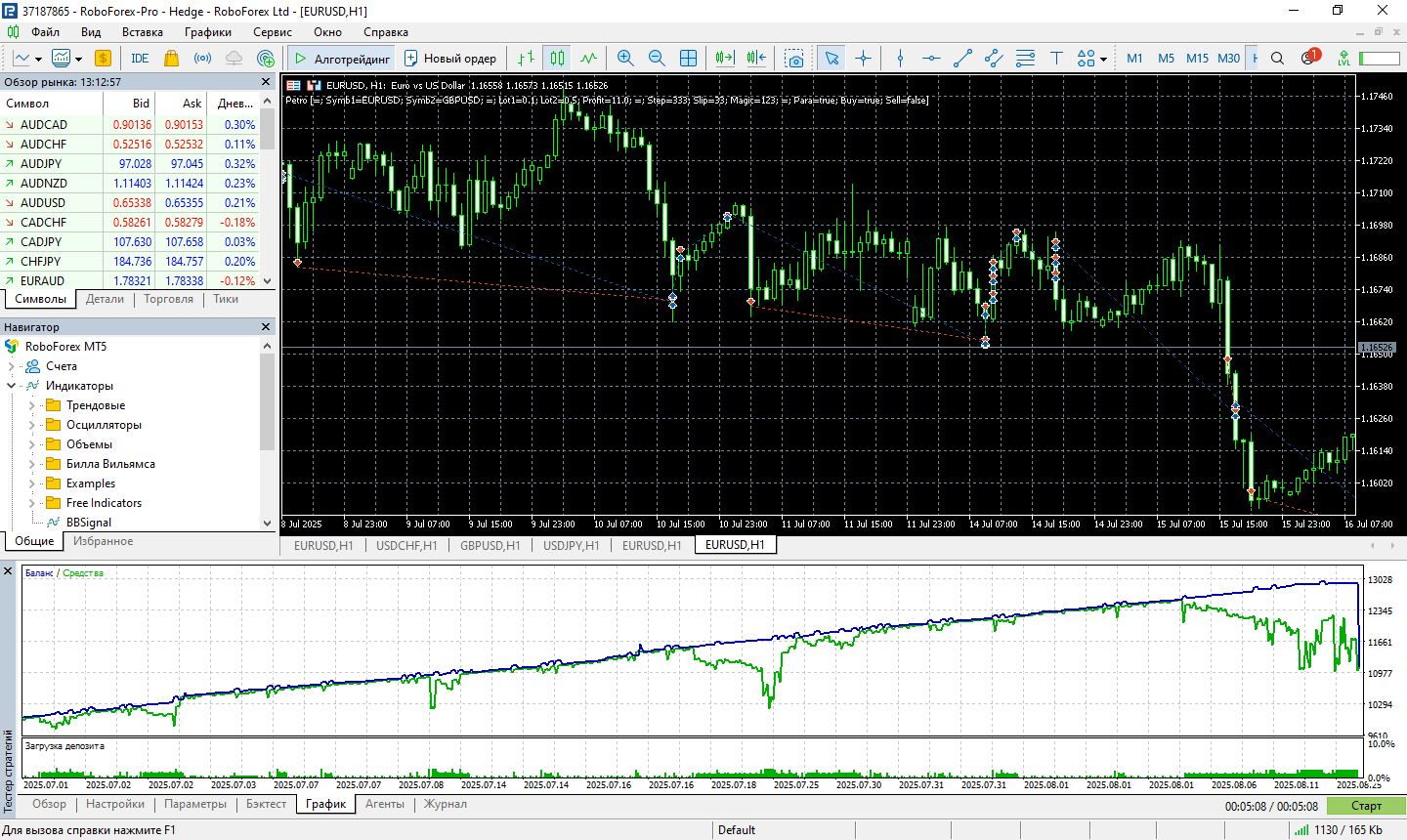
Task: Open the Сервис menu
Action: pyautogui.click(x=272, y=32)
